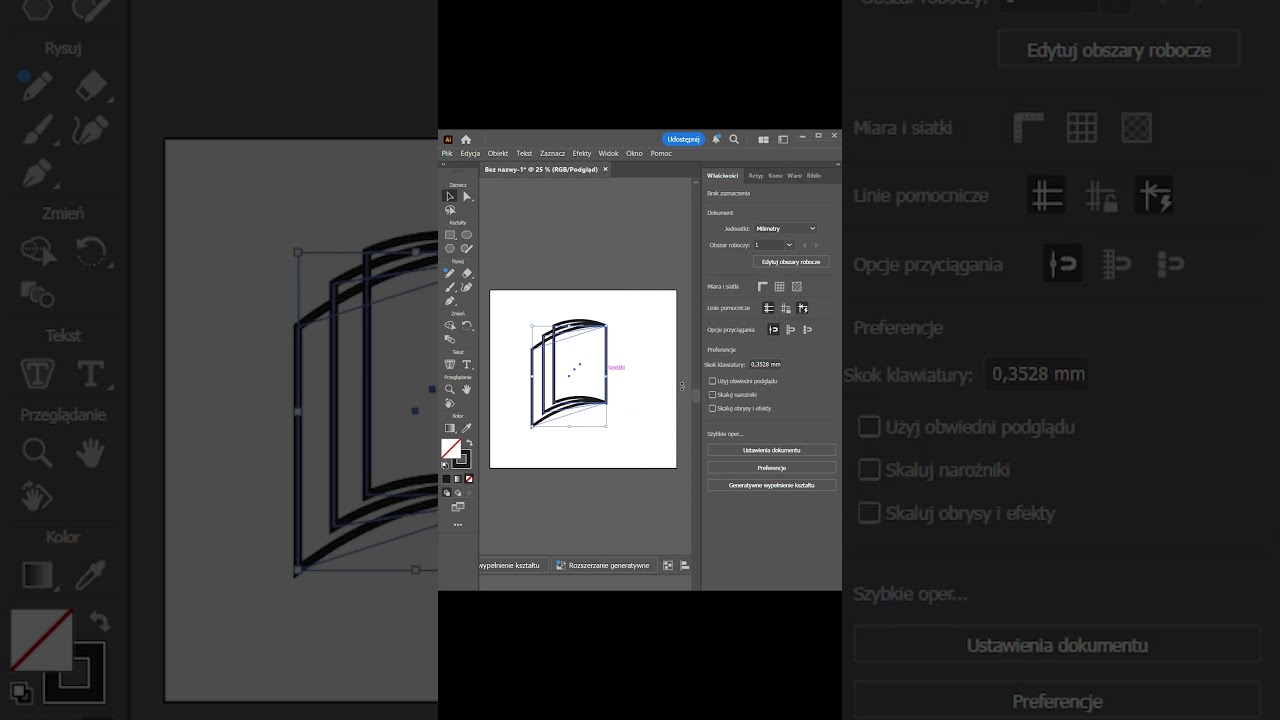Click the canvas vertical scrollbar thumb
Viewport: 1280px width, 720px height.
coord(696,395)
